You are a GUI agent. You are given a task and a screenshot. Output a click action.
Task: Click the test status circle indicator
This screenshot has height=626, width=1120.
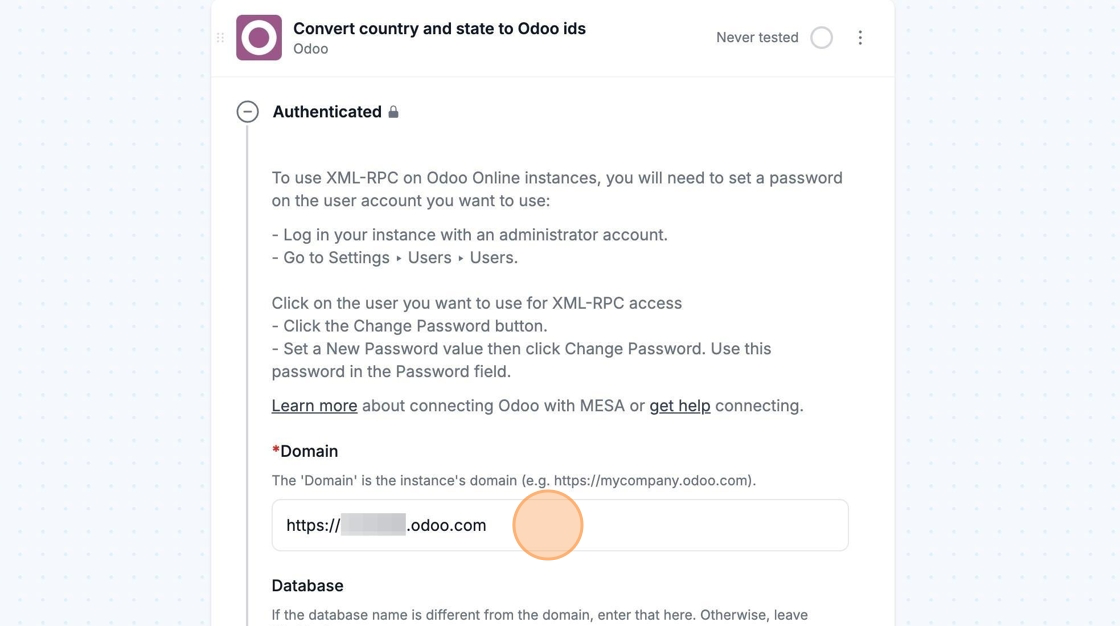(821, 38)
